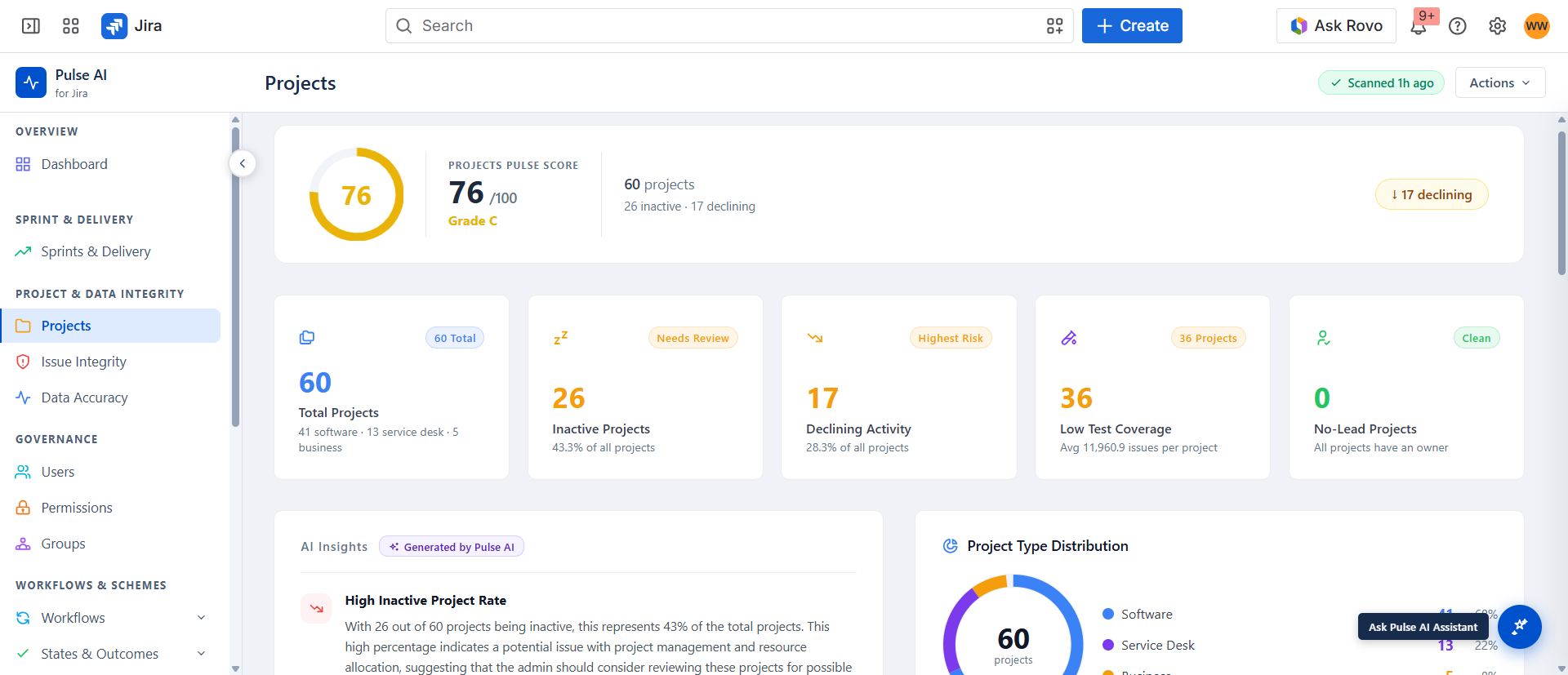1568x675 pixels.
Task: Click the Inactive Projects sleep icon
Action: [x=561, y=337]
